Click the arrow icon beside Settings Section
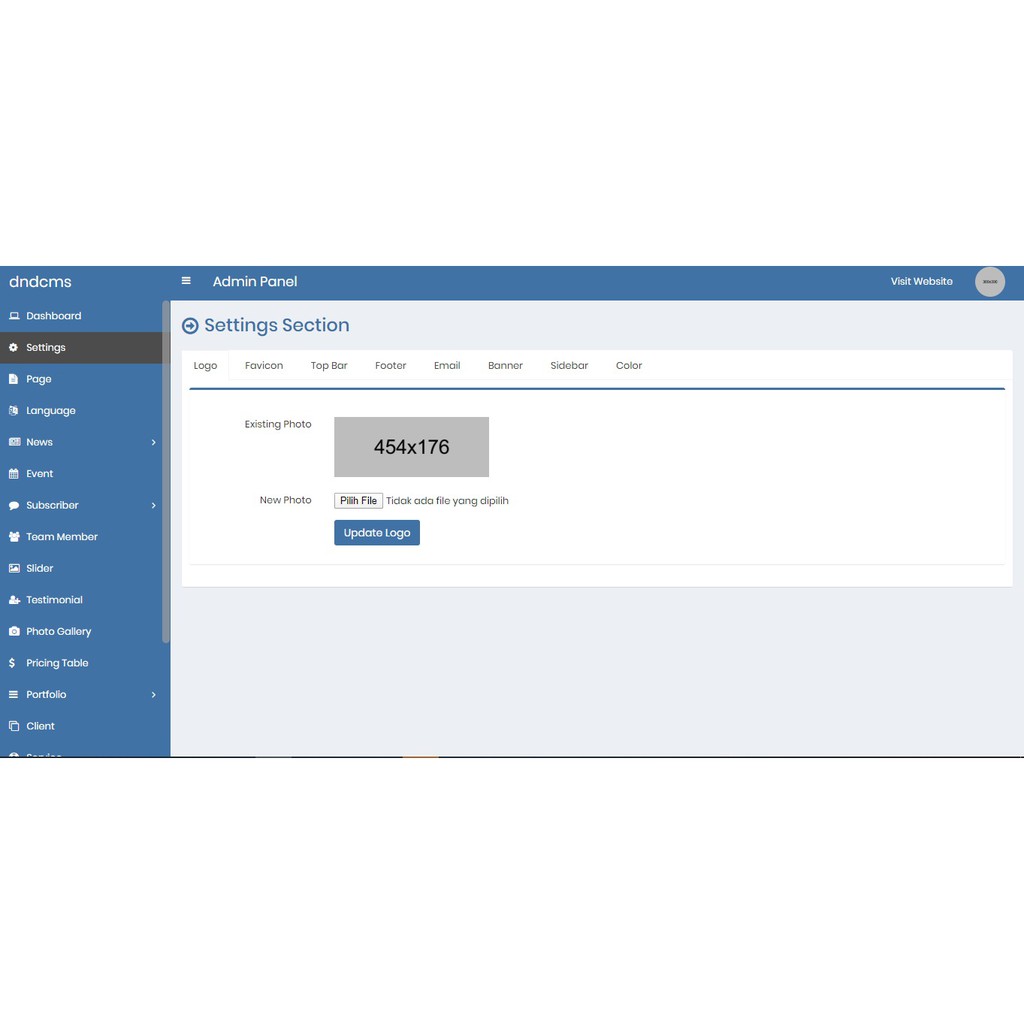The height and width of the screenshot is (1024, 1024). point(190,326)
